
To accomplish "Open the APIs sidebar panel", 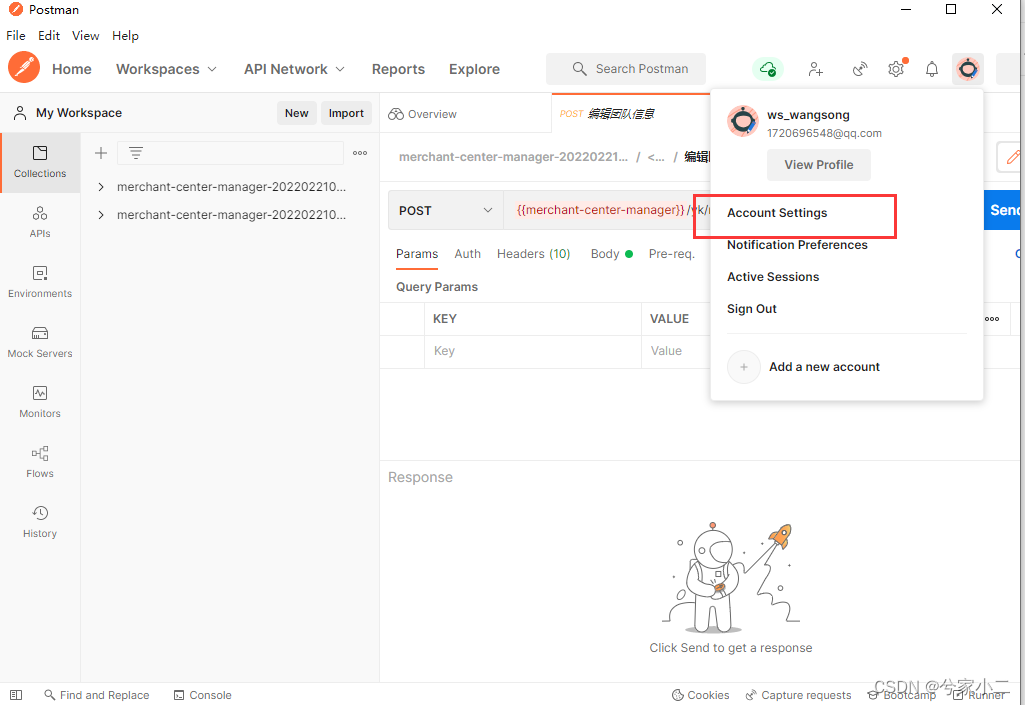I will pos(40,222).
